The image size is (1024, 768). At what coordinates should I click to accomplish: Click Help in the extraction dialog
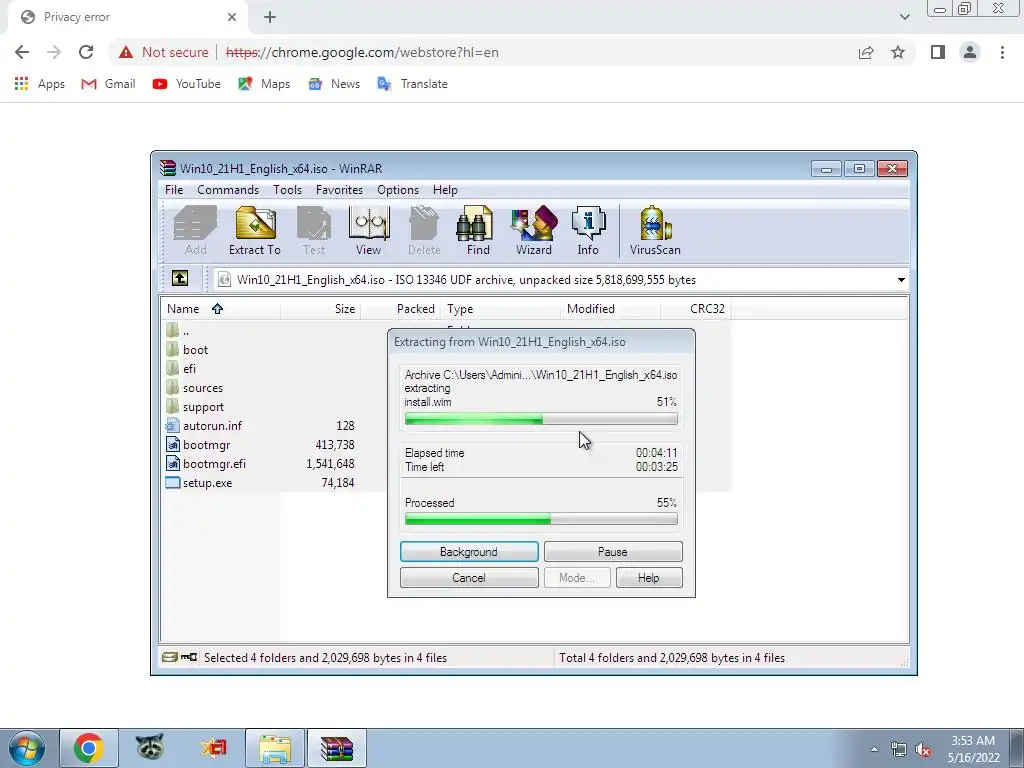click(648, 578)
